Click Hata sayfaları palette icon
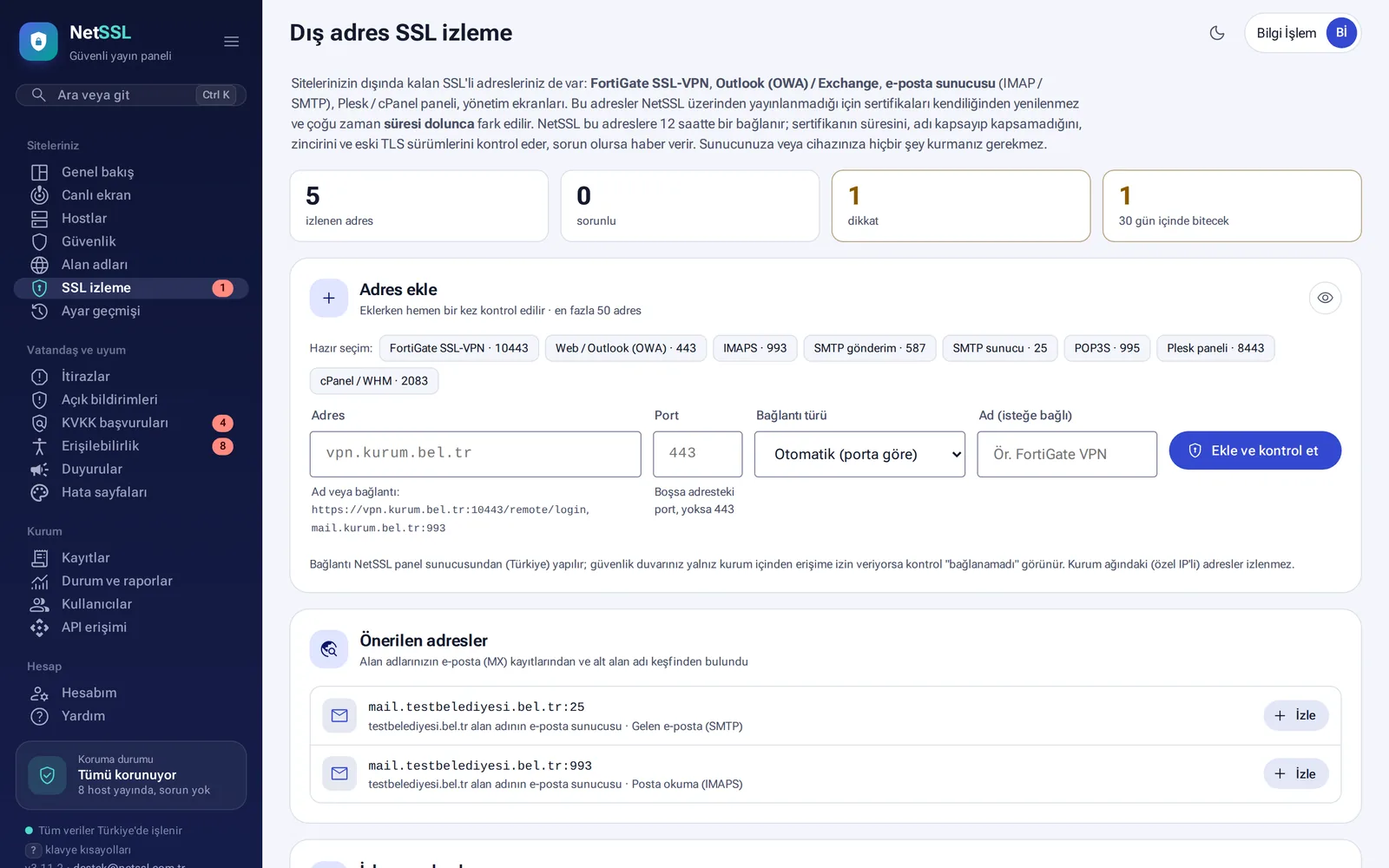The image size is (1389, 868). tap(40, 492)
